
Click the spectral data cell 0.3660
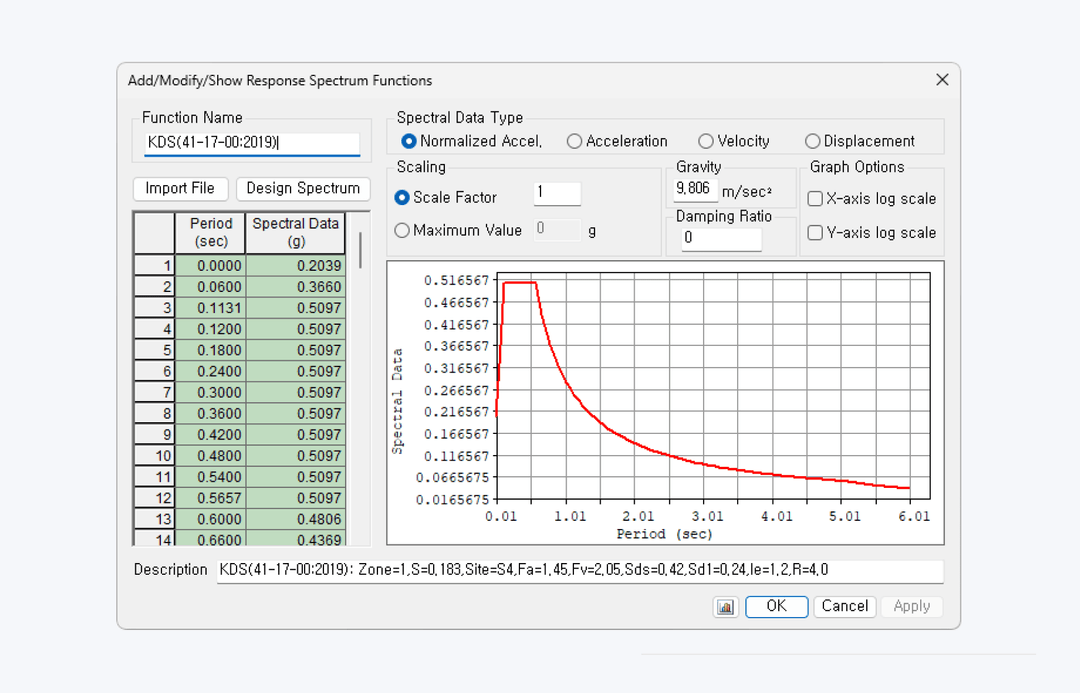coord(295,287)
